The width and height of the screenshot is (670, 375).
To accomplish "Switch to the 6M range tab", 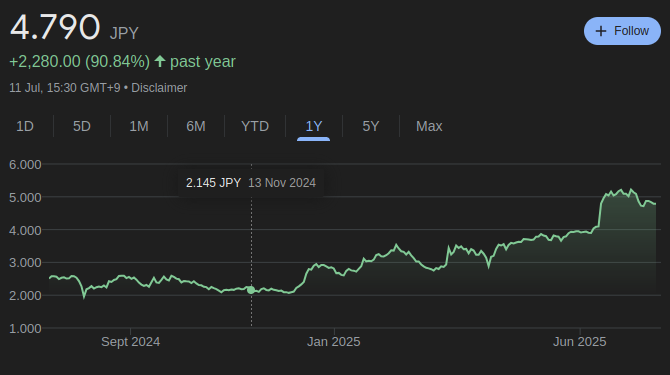I will point(196,126).
